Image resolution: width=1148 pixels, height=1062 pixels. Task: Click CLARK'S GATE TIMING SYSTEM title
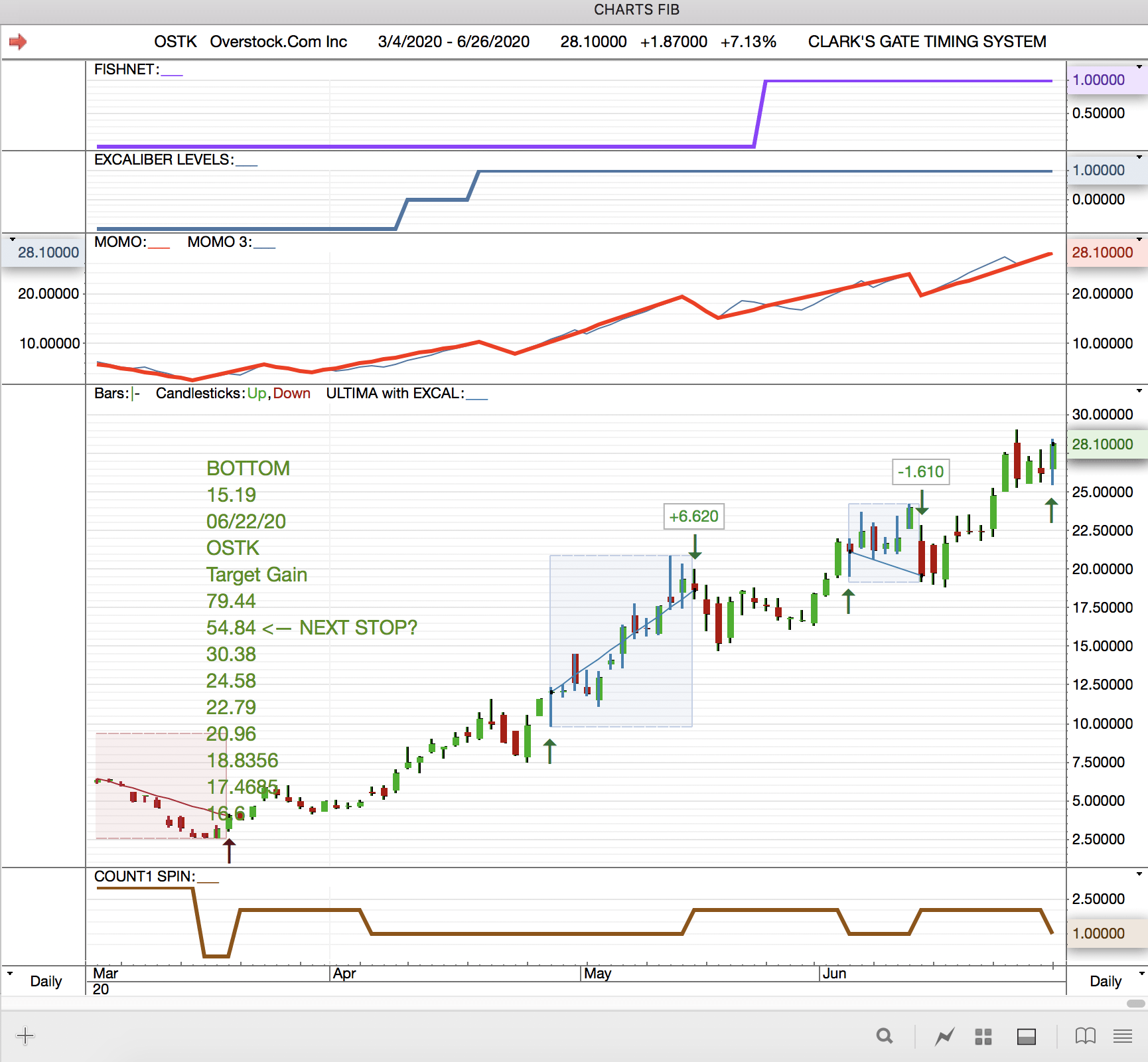pyautogui.click(x=927, y=42)
